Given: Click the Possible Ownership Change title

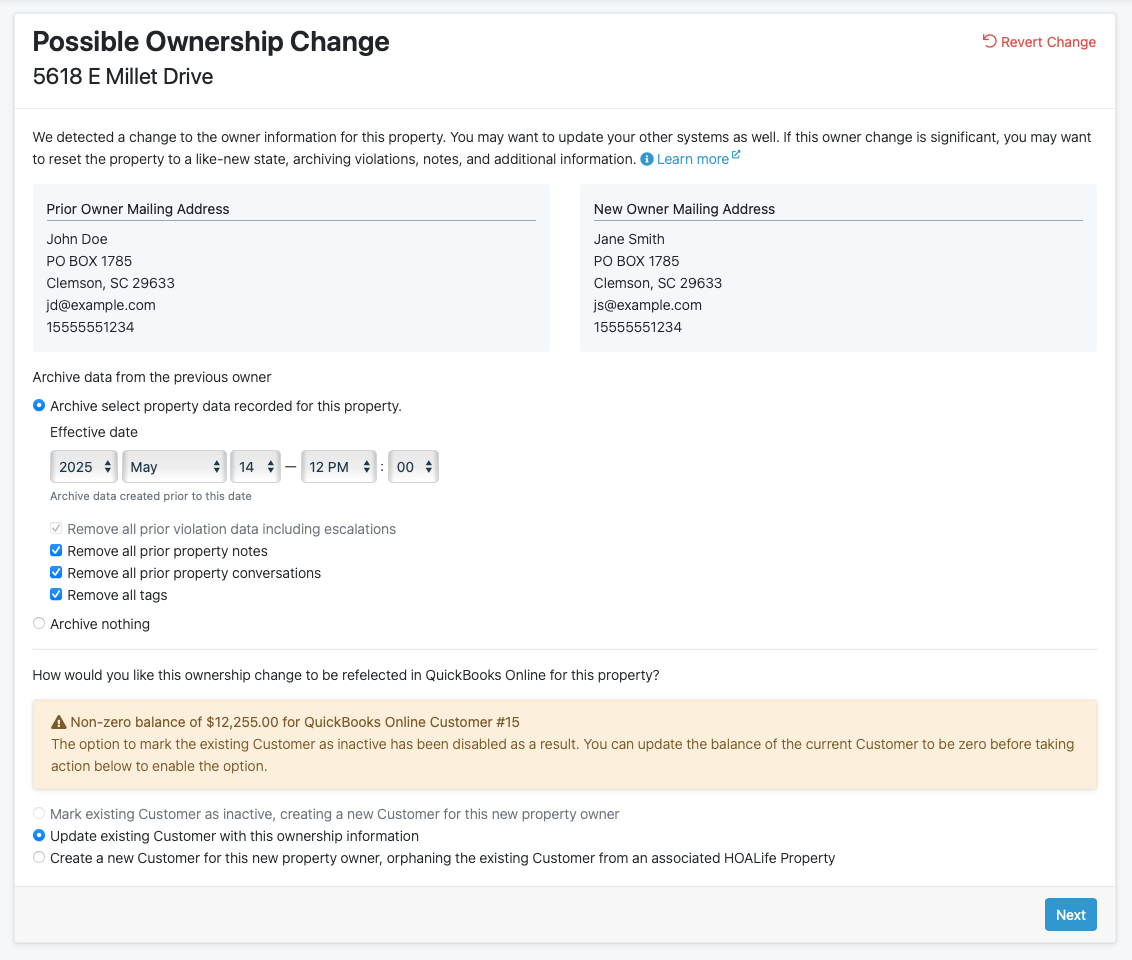Looking at the screenshot, I should [x=211, y=42].
